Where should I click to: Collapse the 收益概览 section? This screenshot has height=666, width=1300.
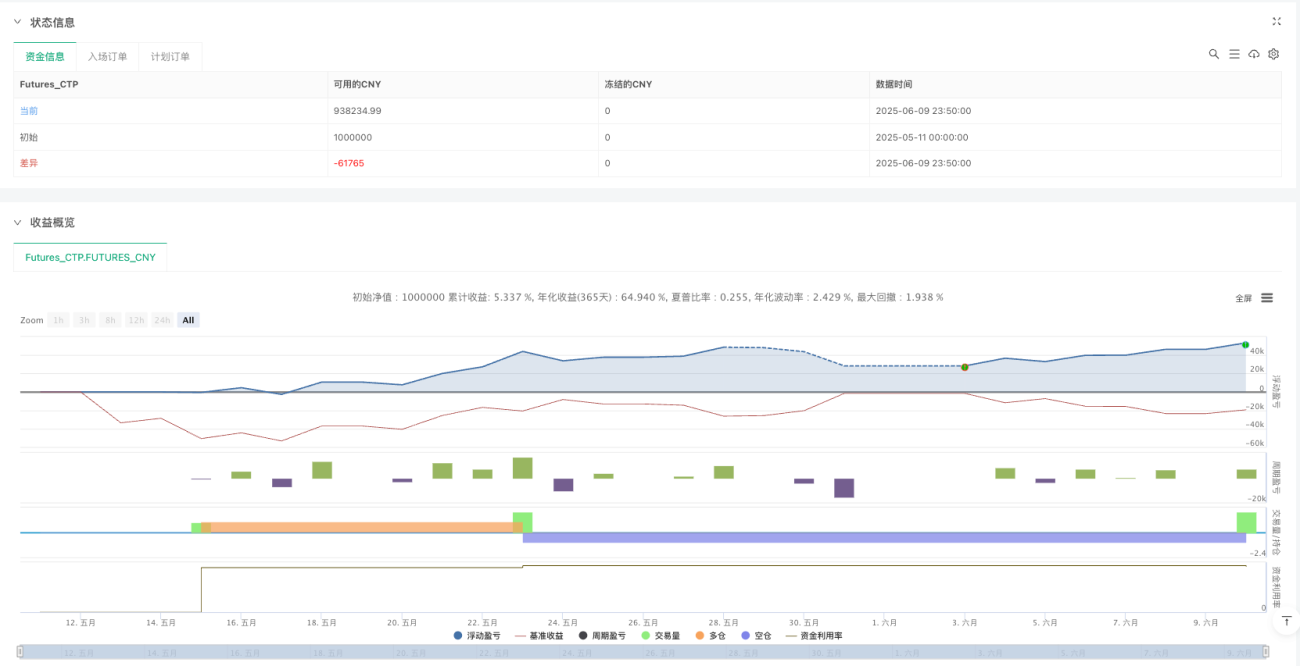17,222
